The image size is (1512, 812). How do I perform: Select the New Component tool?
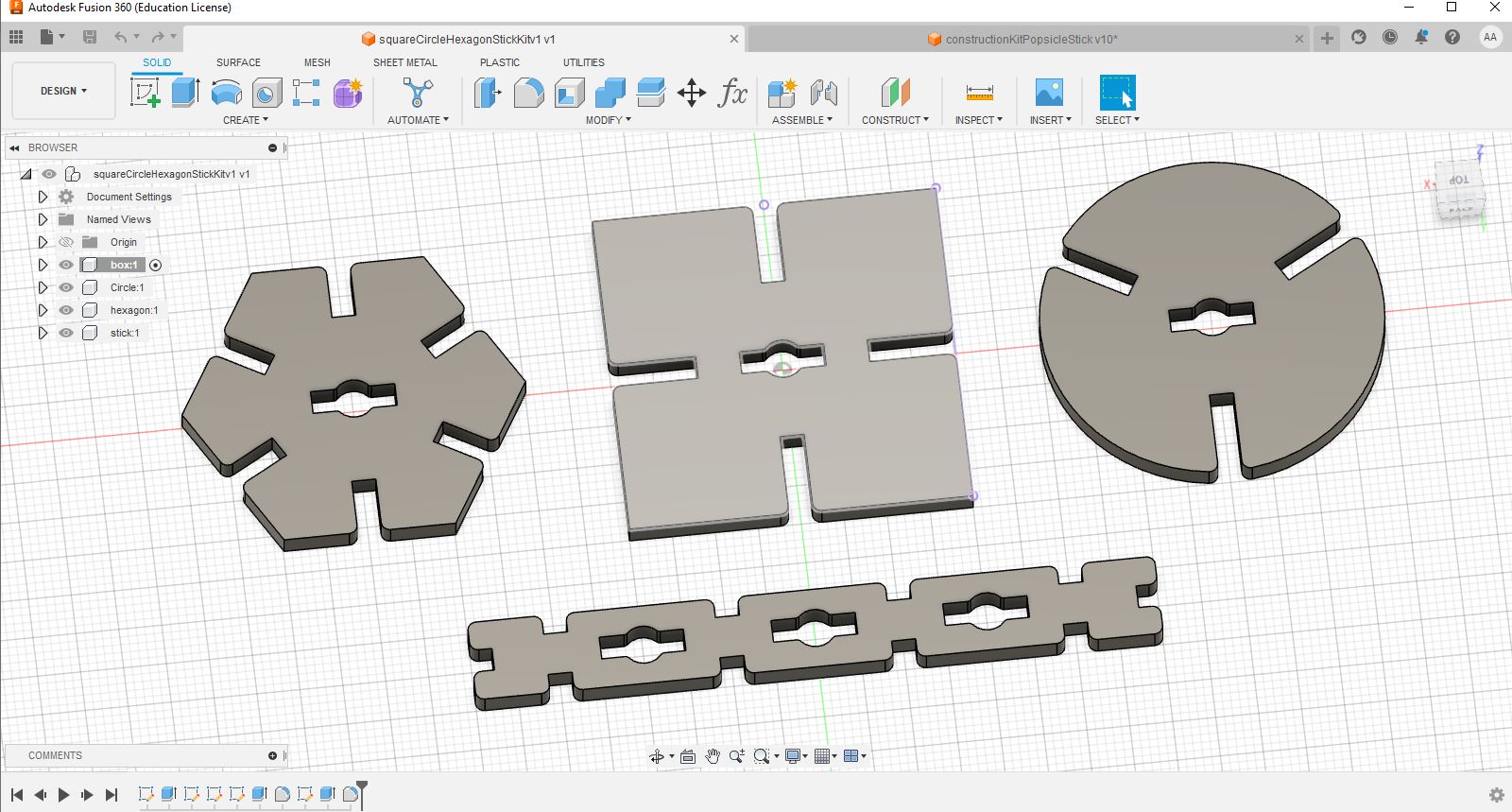click(x=782, y=93)
